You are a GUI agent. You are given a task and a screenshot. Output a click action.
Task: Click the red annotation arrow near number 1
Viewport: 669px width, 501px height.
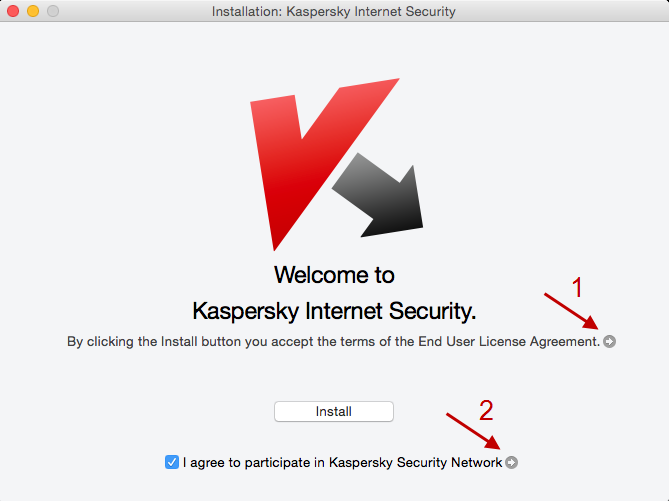571,311
